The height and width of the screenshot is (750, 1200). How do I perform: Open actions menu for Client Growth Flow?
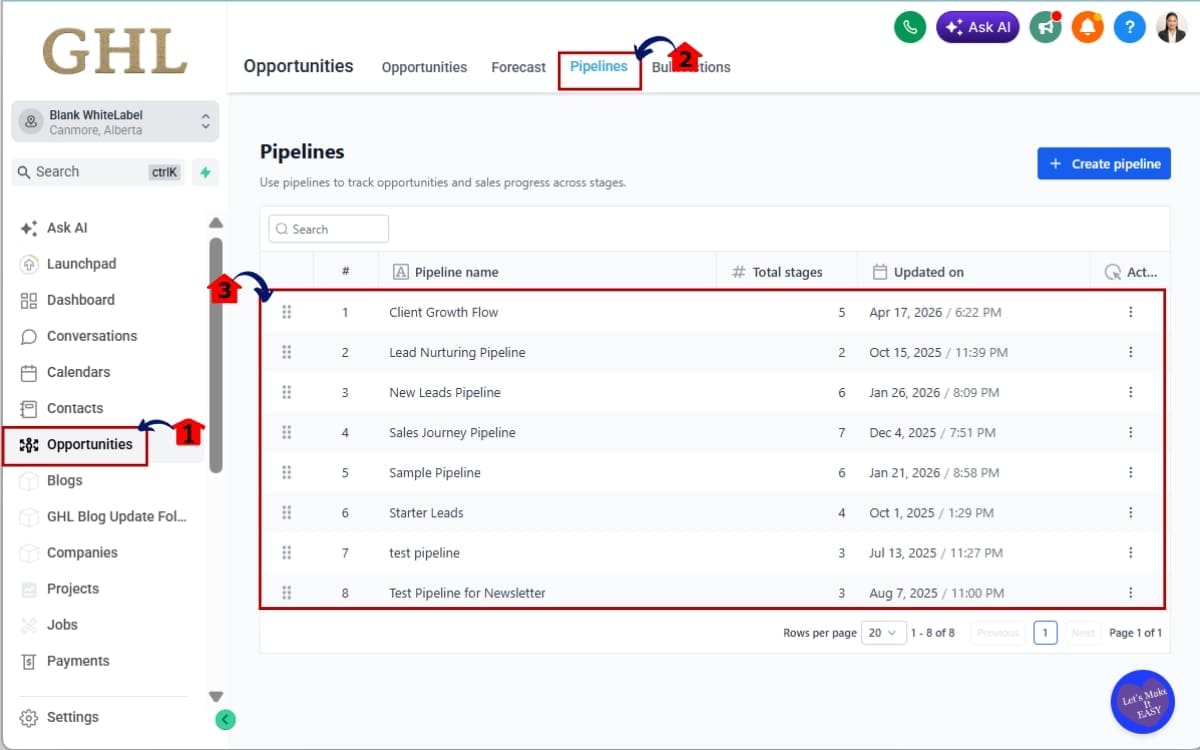(1130, 312)
